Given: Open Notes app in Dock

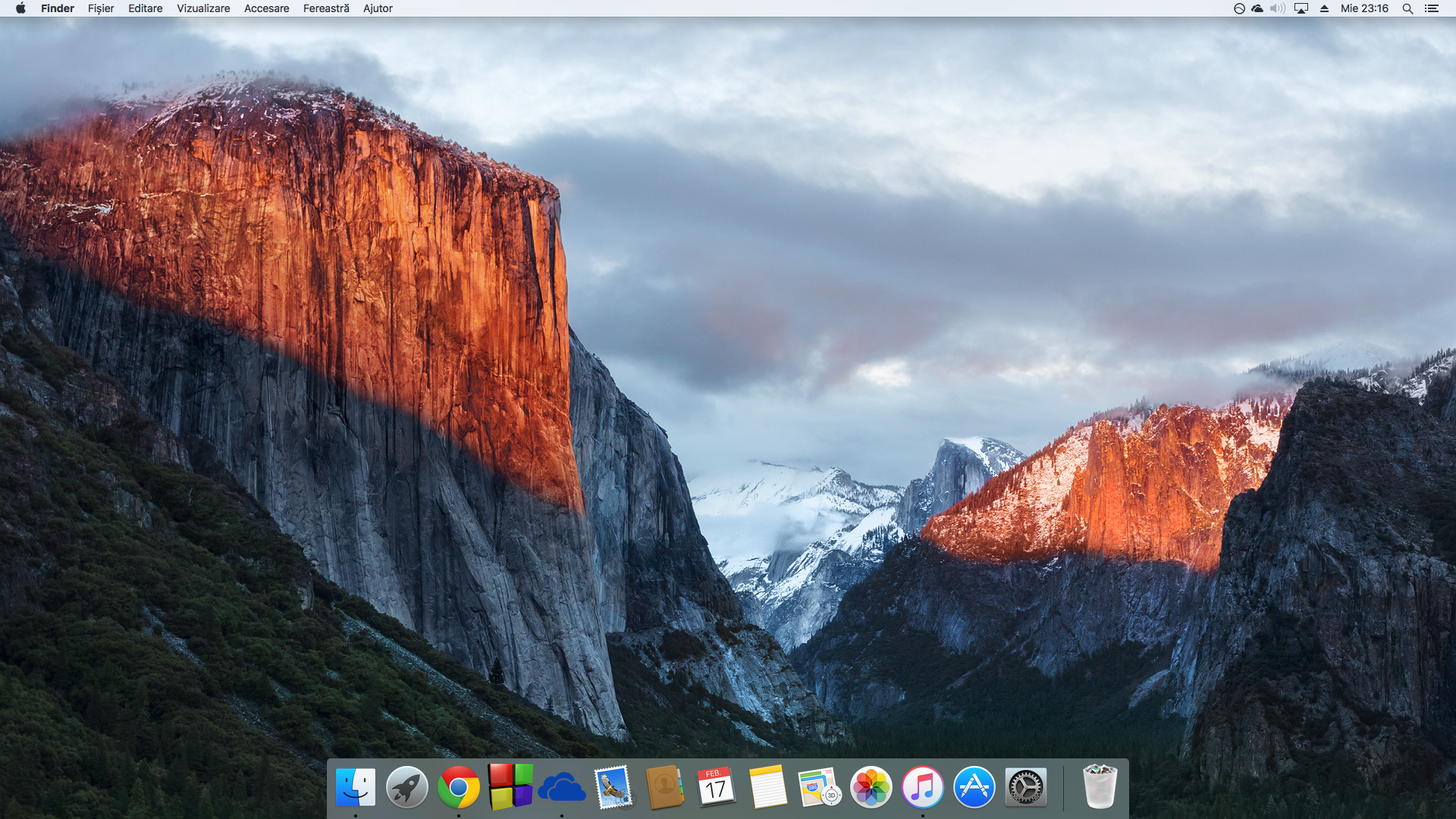Looking at the screenshot, I should tap(768, 787).
